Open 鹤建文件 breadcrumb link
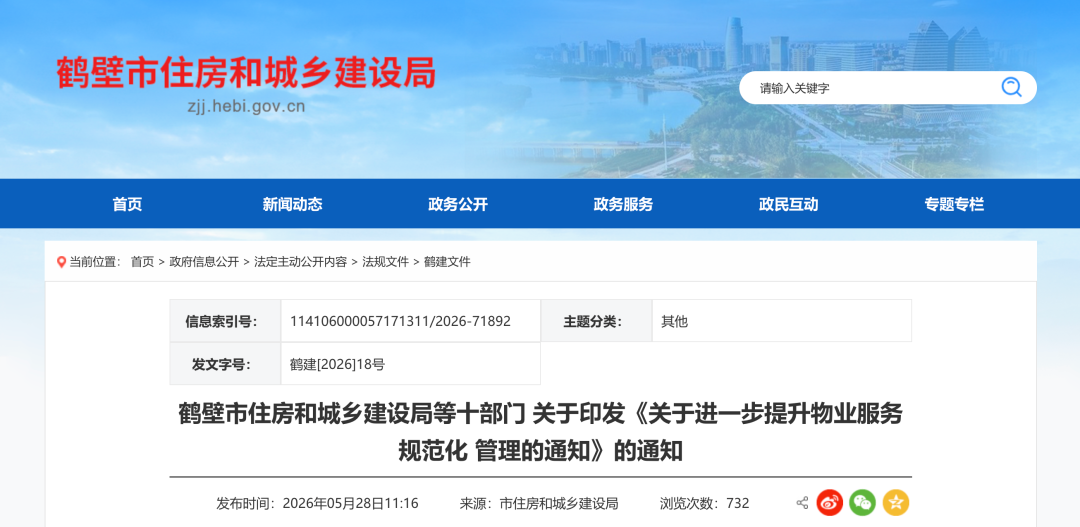1080x527 pixels. (x=448, y=262)
